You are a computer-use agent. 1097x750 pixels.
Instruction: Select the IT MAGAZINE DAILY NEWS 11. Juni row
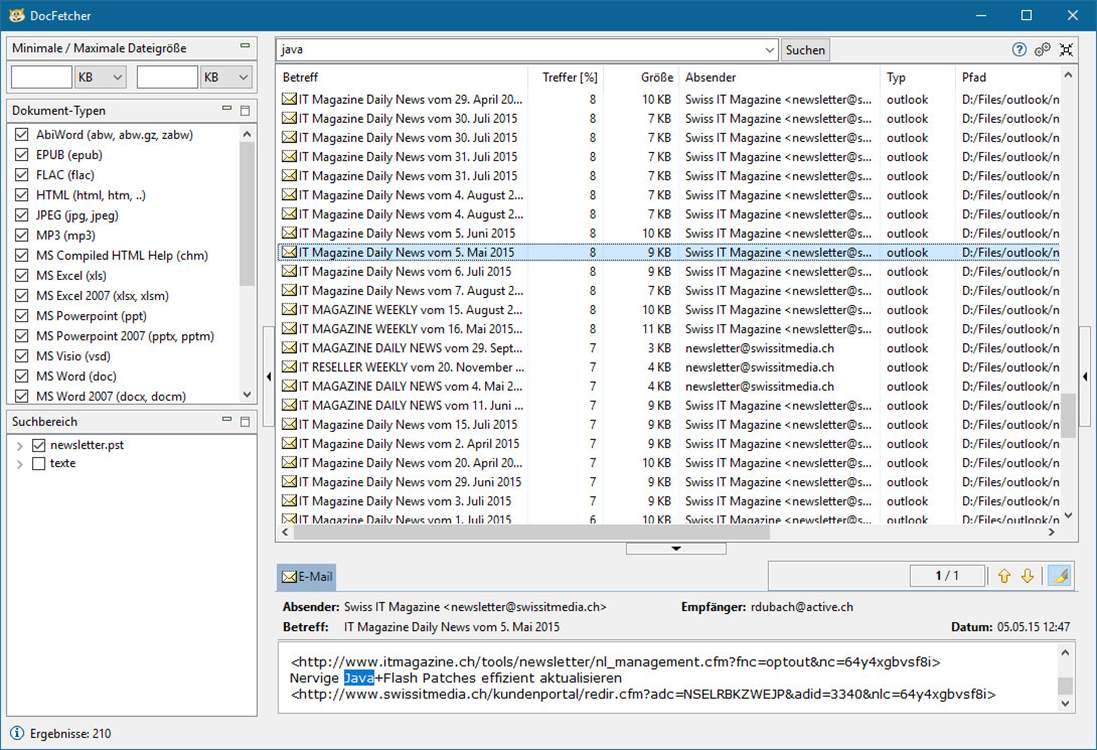pyautogui.click(x=669, y=405)
